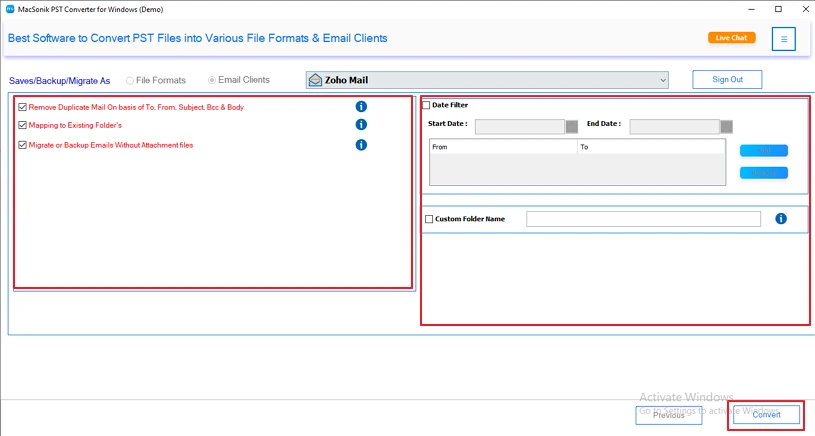Click the Convert button
The height and width of the screenshot is (436, 815).
point(766,415)
